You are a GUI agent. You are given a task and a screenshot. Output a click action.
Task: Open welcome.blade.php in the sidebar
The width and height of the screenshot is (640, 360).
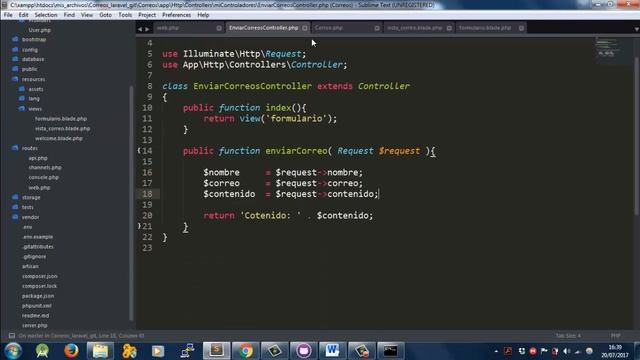tap(59, 138)
